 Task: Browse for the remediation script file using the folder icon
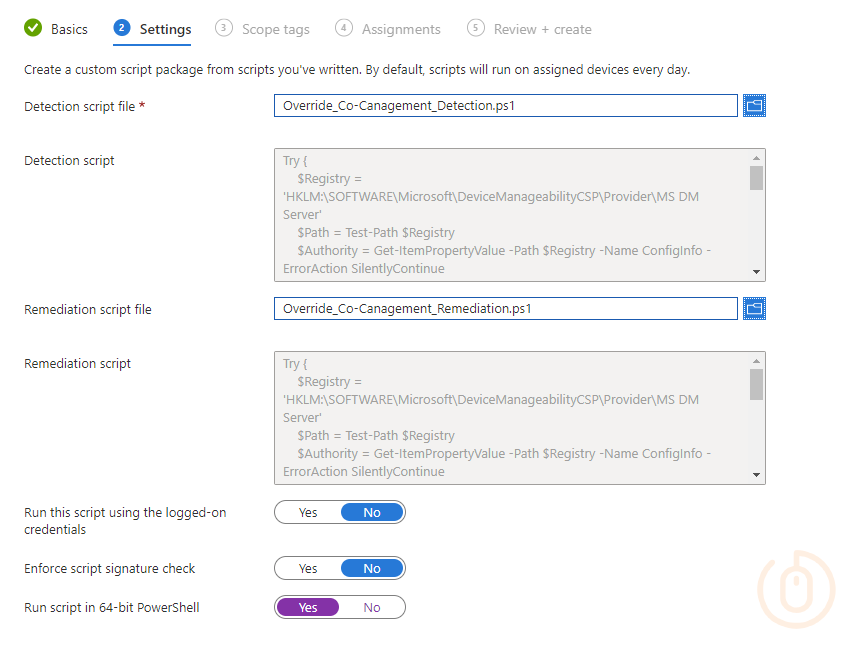[754, 309]
